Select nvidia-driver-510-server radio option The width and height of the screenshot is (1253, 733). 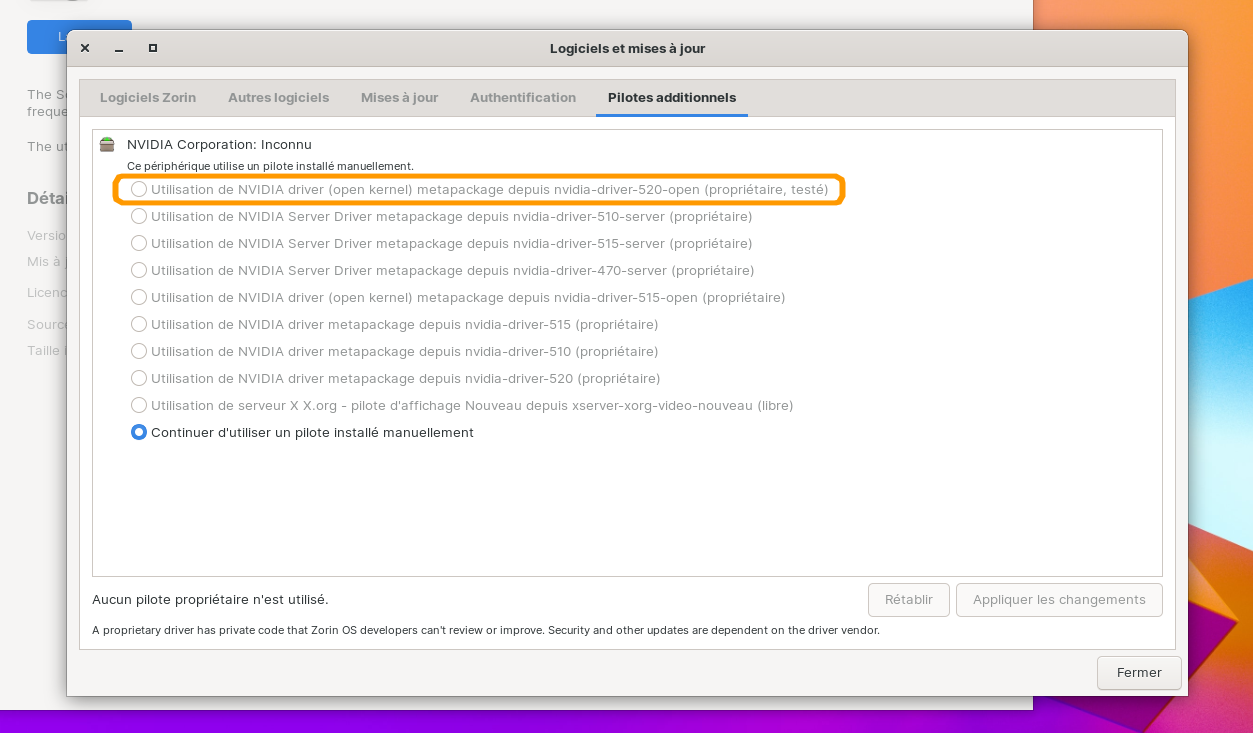tap(139, 216)
